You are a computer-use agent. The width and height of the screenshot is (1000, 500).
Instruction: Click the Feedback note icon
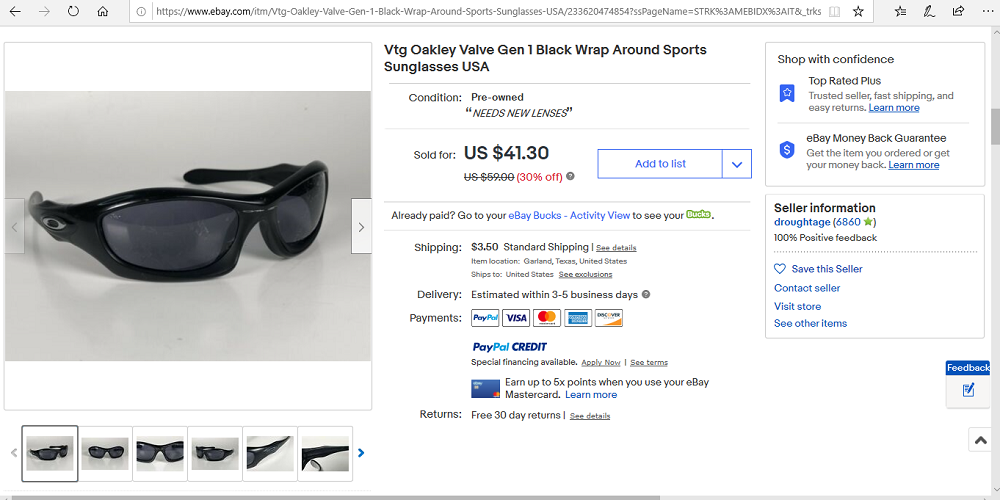pyautogui.click(x=968, y=390)
